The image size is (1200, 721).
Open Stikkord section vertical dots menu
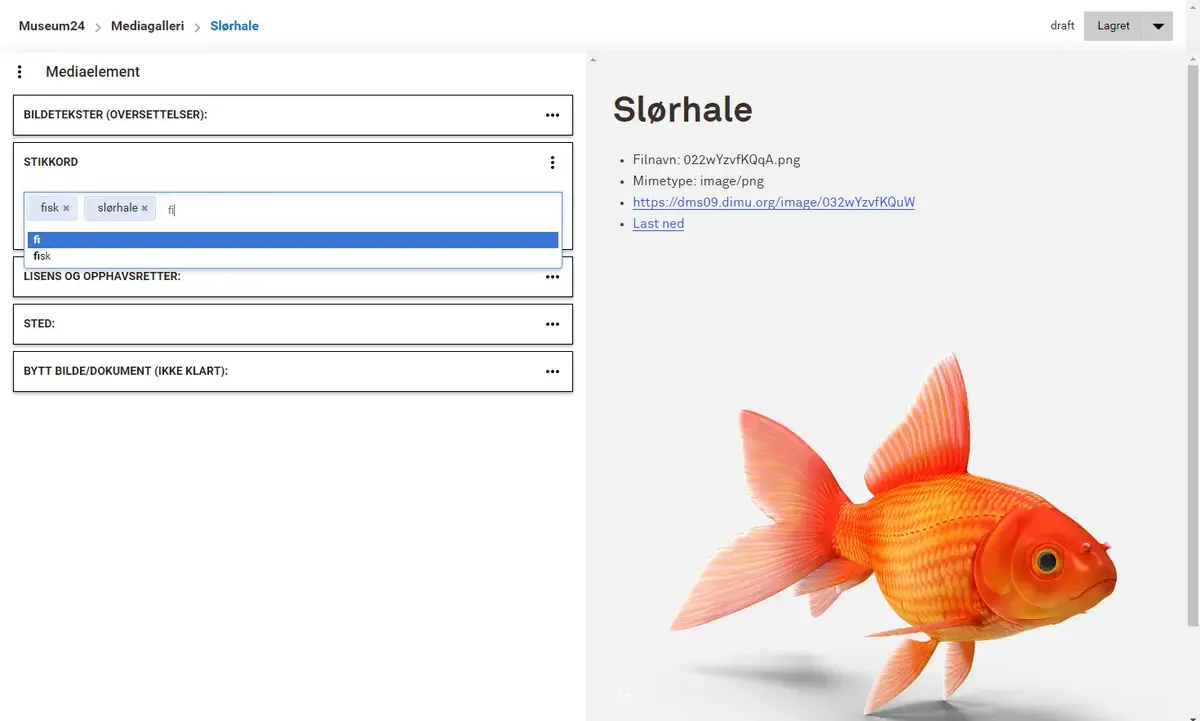[x=552, y=162]
